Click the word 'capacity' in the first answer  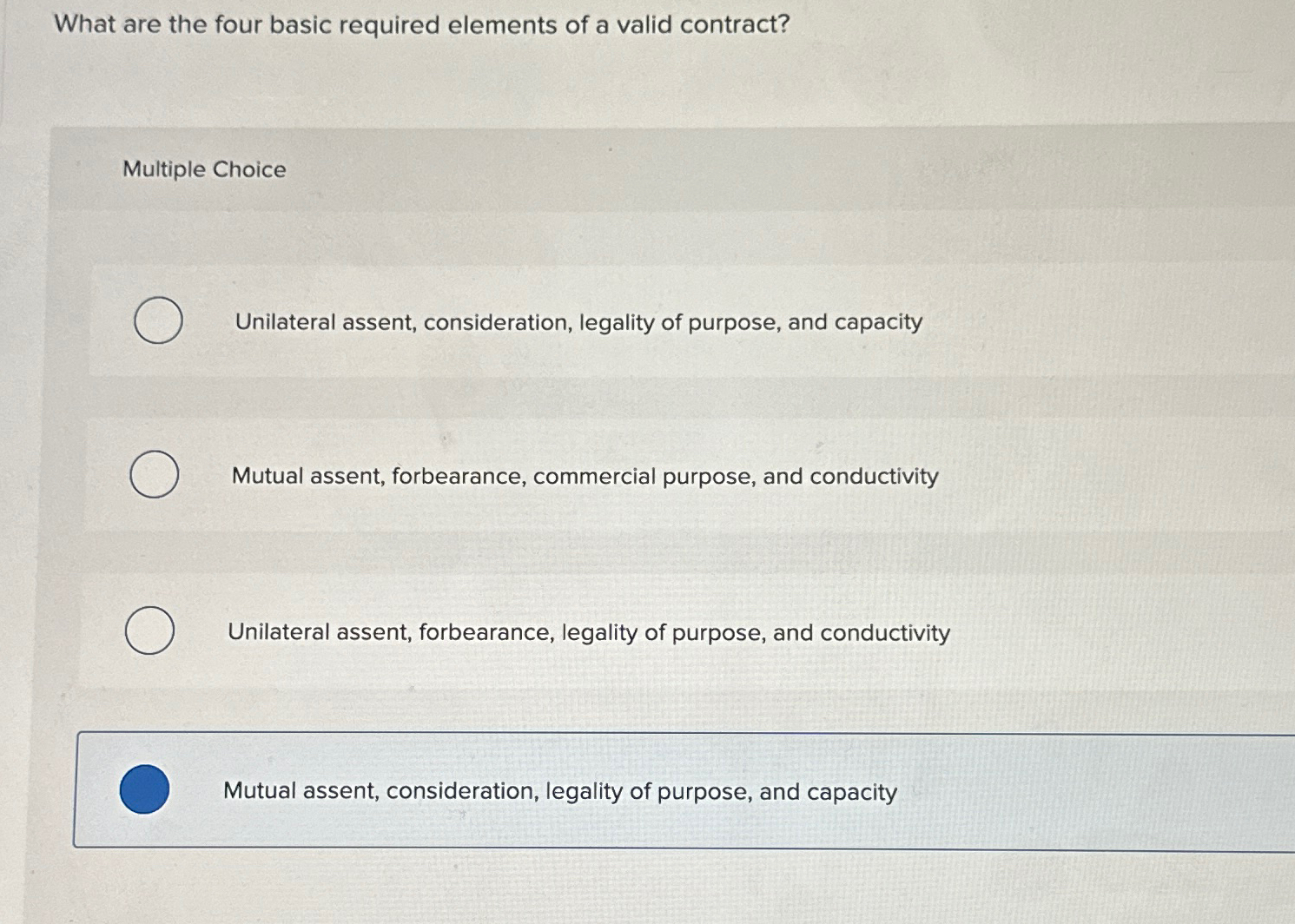pyautogui.click(x=880, y=322)
